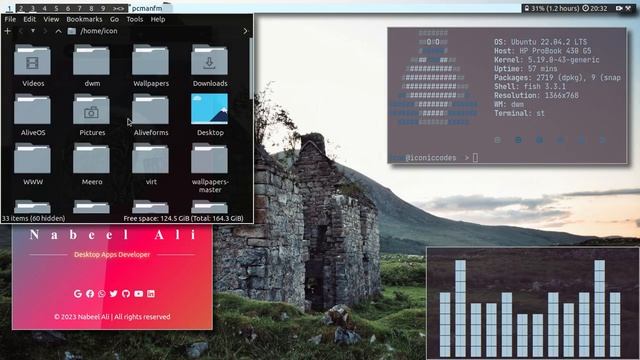Image resolution: width=640 pixels, height=360 pixels.
Task: Click the Twitter icon on Nabeel Ali card
Action: 113,293
